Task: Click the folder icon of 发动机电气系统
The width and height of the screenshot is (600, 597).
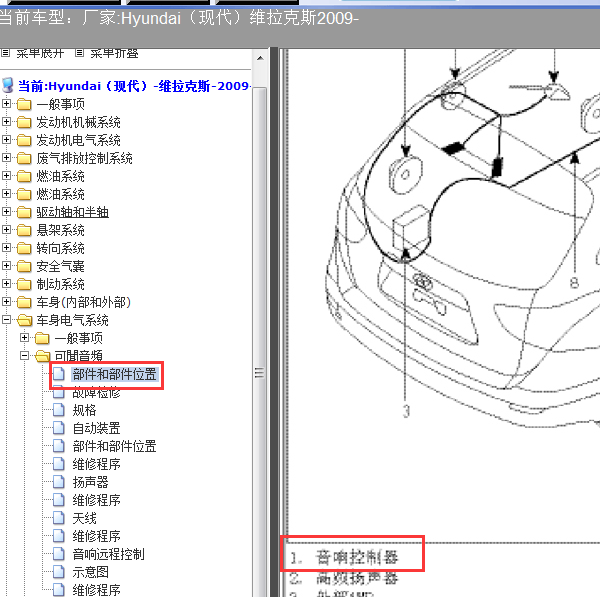Action: [24, 140]
